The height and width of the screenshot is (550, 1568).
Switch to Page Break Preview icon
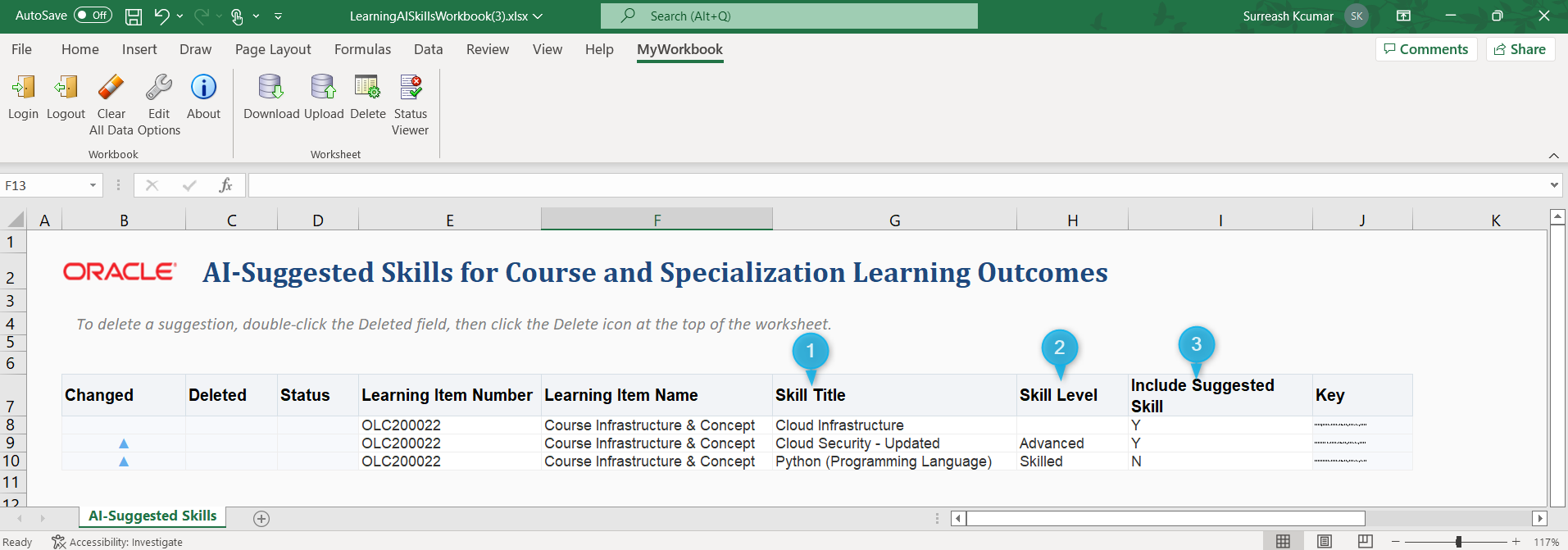coord(1366,542)
